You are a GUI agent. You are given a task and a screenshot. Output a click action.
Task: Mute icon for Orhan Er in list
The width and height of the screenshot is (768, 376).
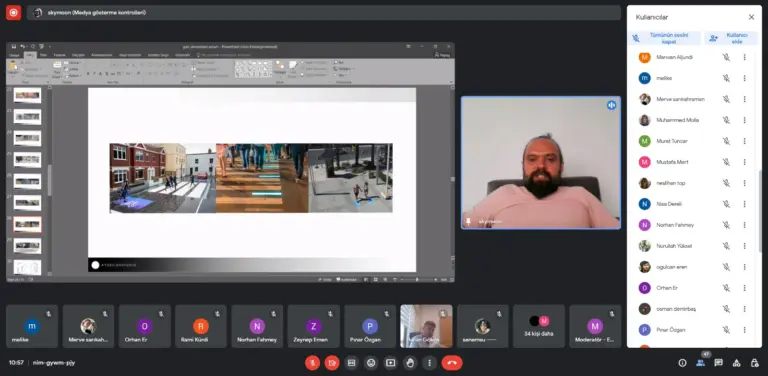tap(726, 288)
